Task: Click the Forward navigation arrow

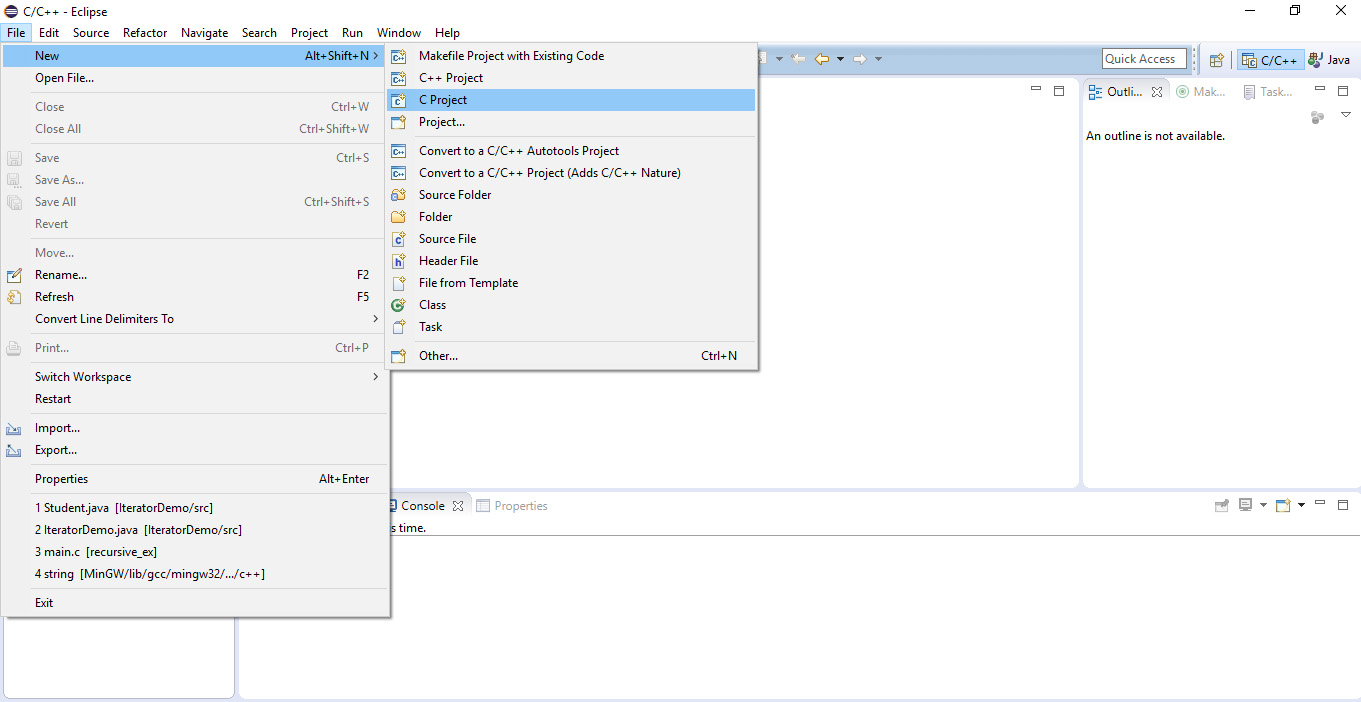Action: (860, 58)
